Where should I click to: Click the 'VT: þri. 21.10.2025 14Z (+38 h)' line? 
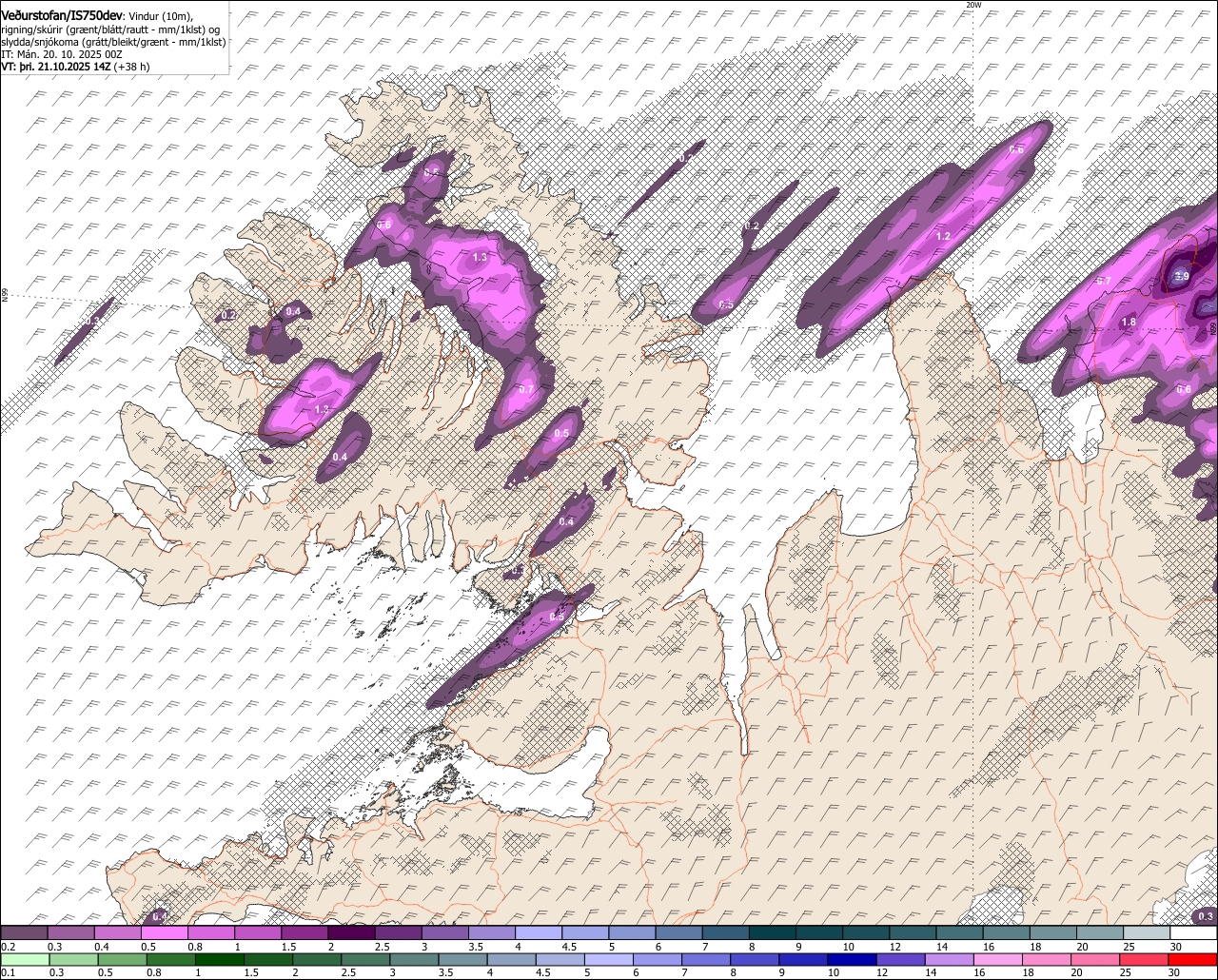75,67
